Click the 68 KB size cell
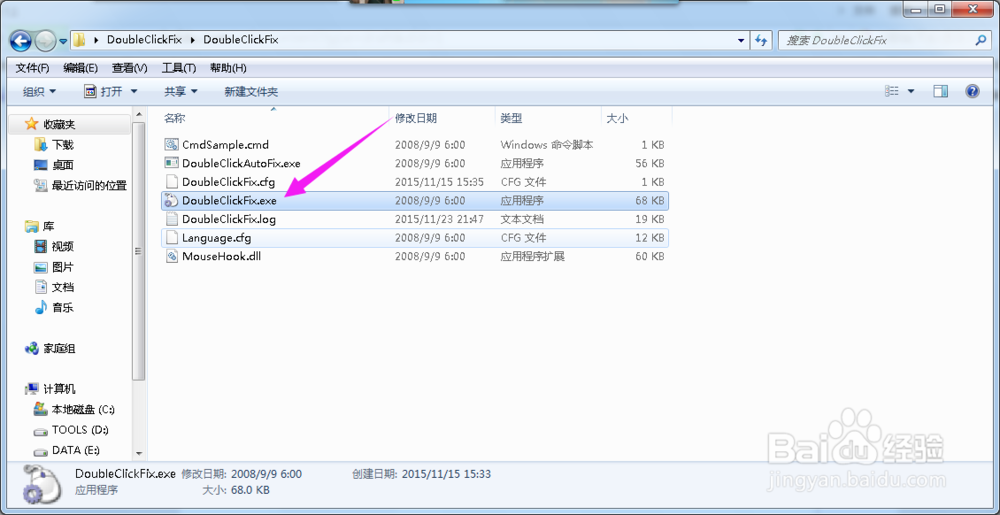Viewport: 1000px width, 515px height. [650, 200]
